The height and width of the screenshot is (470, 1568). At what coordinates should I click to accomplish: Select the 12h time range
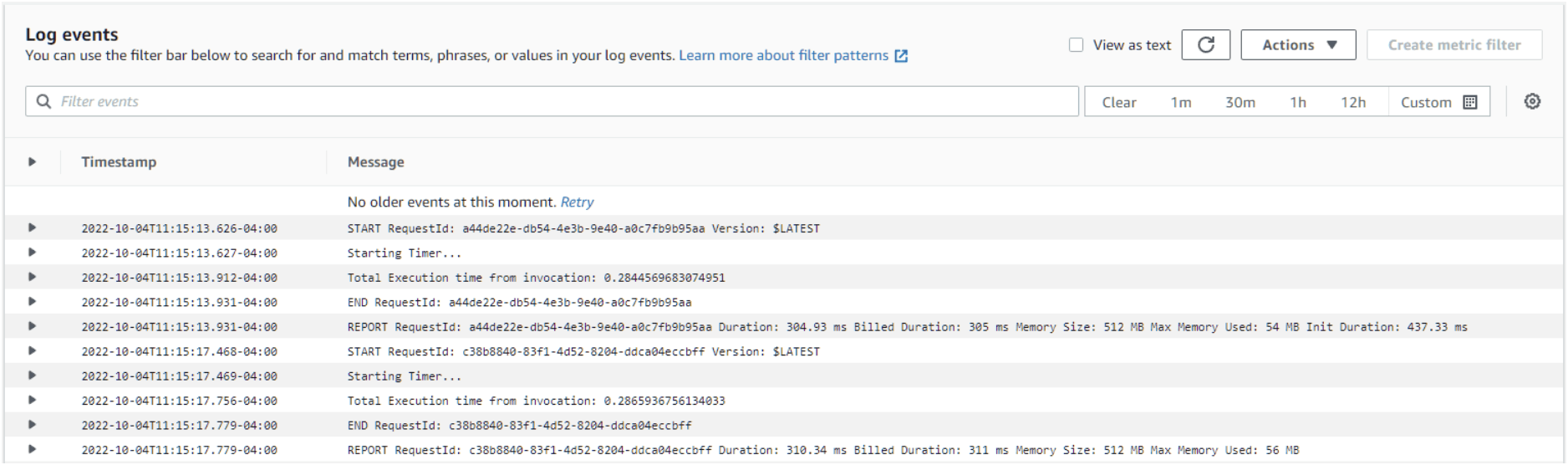click(1352, 102)
